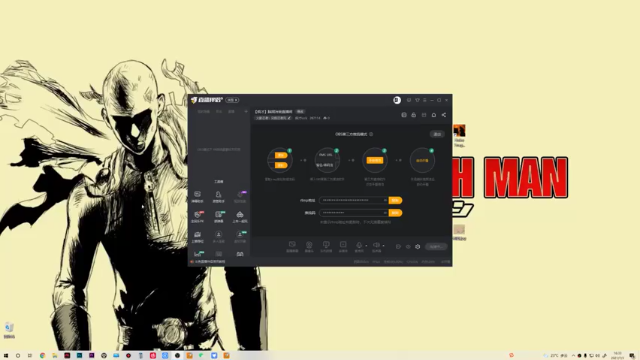Click the speaker icon in bottom toolbar
The width and height of the screenshot is (640, 360).
[376, 245]
